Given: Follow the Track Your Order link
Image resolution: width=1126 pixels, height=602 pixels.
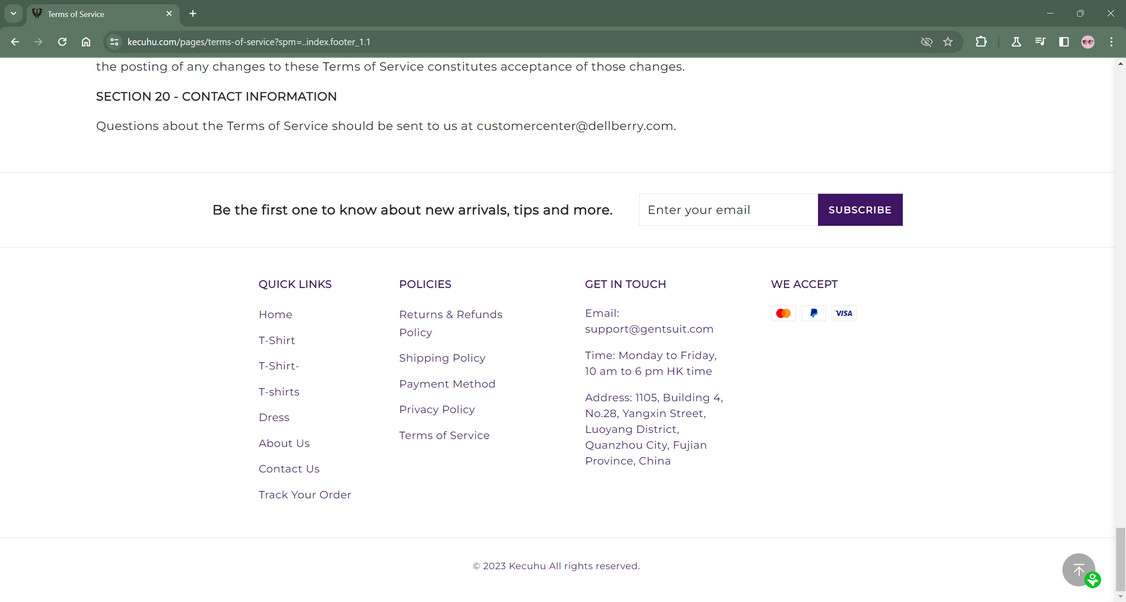Looking at the screenshot, I should [x=305, y=494].
